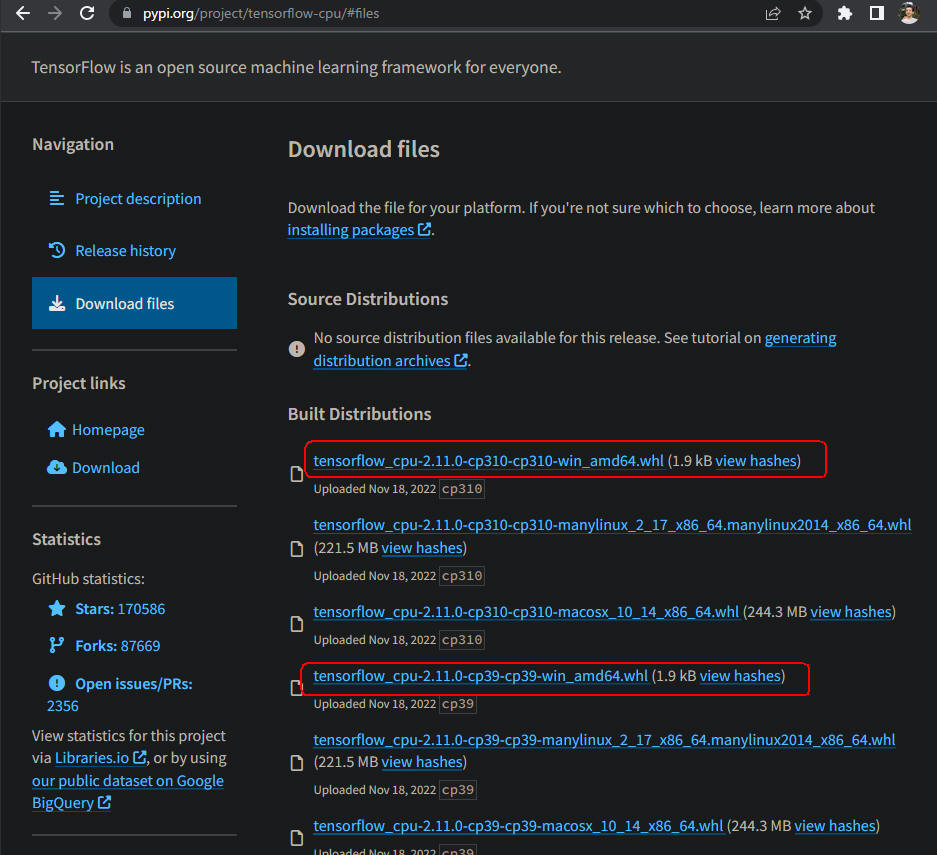
Task: Click cp39 tag under cp39 win_amd64 wheel
Action: tap(458, 704)
